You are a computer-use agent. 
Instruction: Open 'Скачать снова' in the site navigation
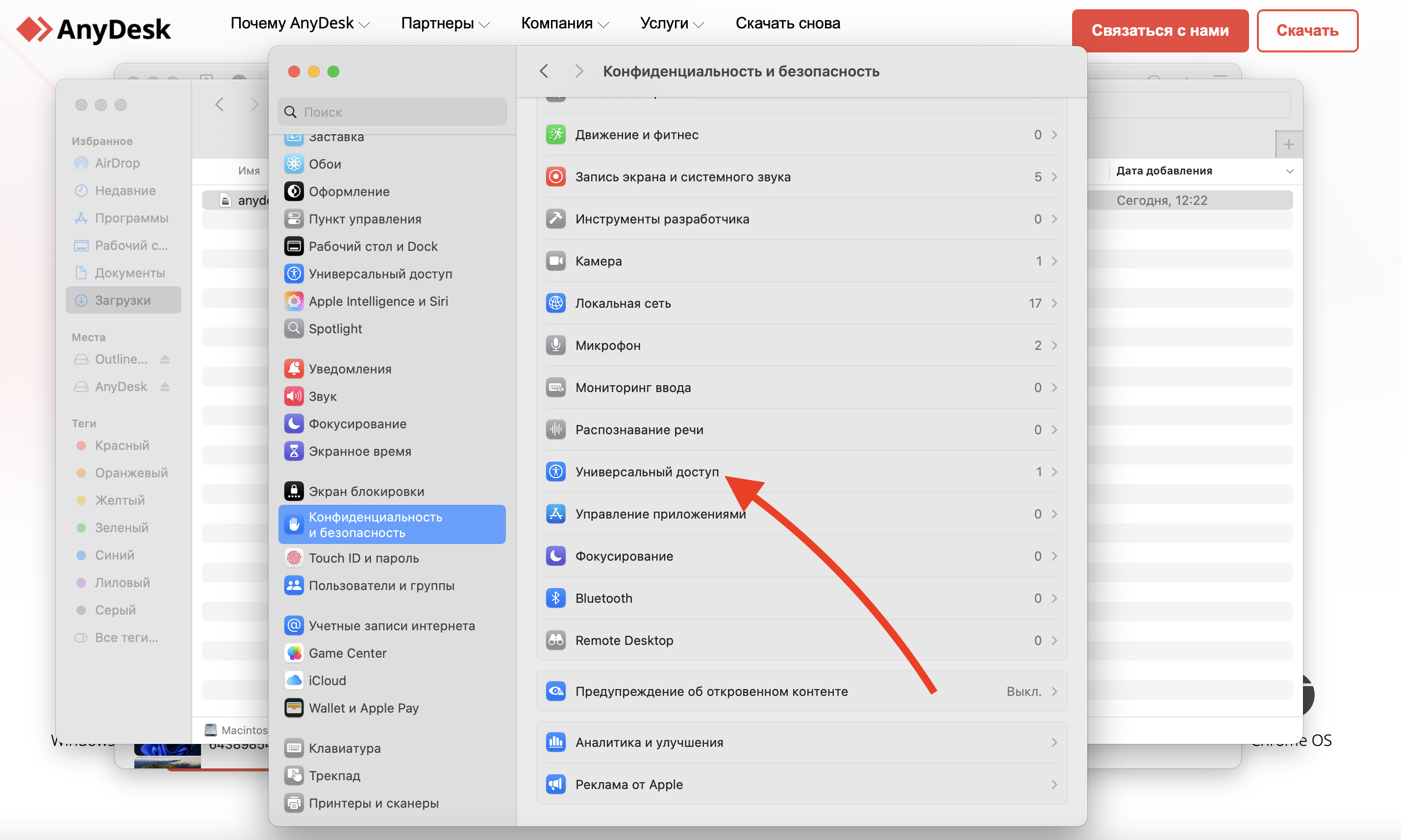point(787,23)
